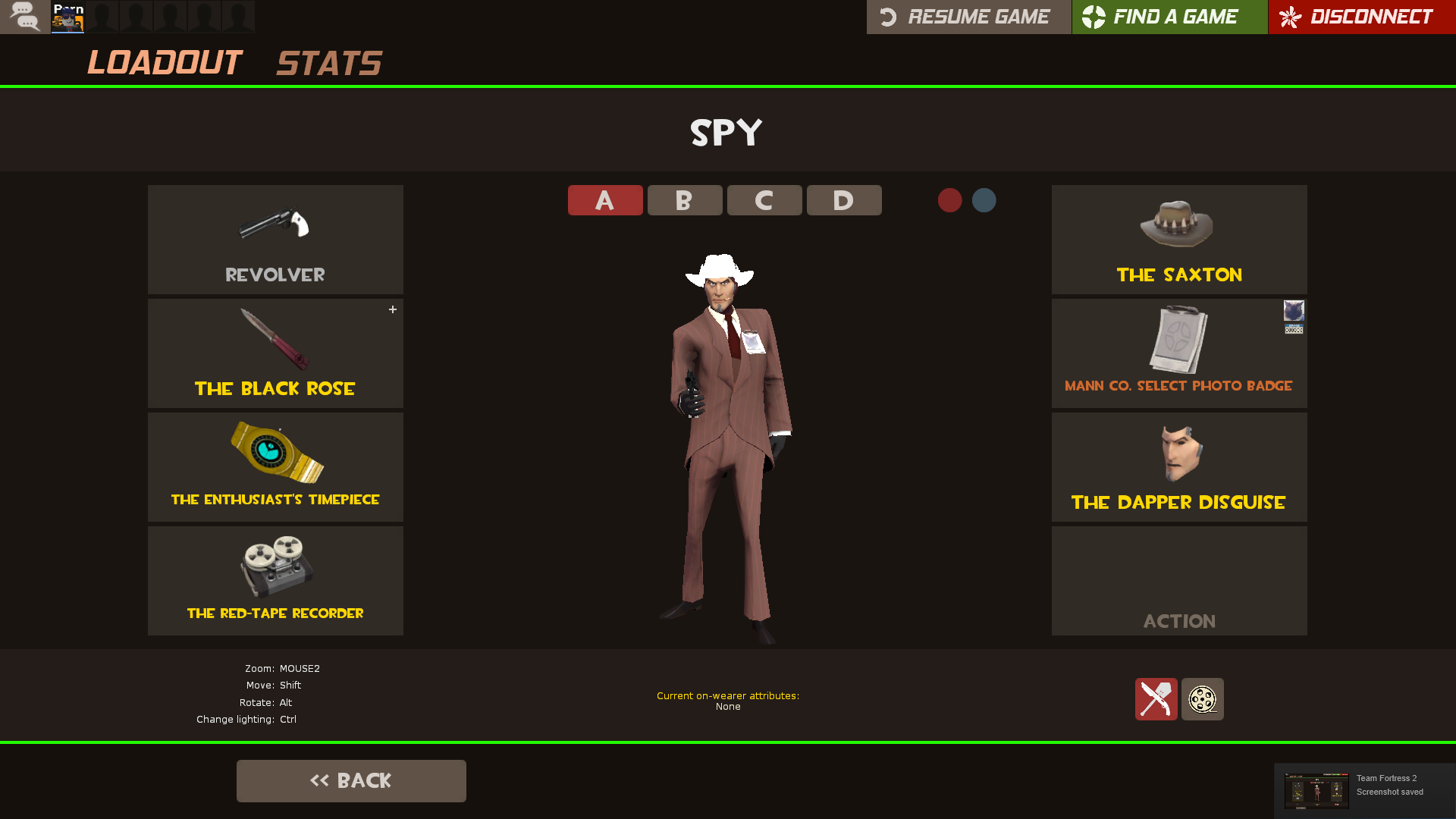Click the Back button
1456x819 pixels.
[351, 781]
